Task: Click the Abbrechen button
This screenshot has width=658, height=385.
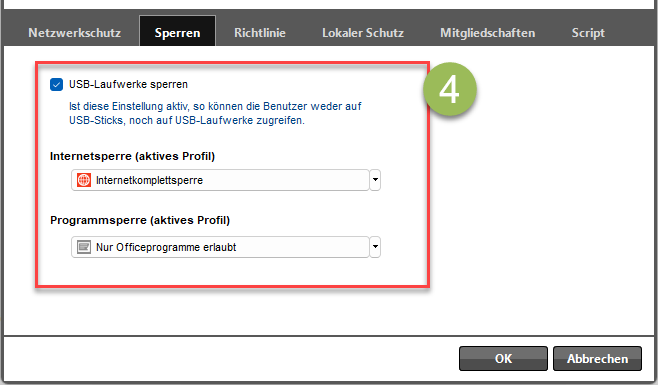Action: [x=597, y=359]
